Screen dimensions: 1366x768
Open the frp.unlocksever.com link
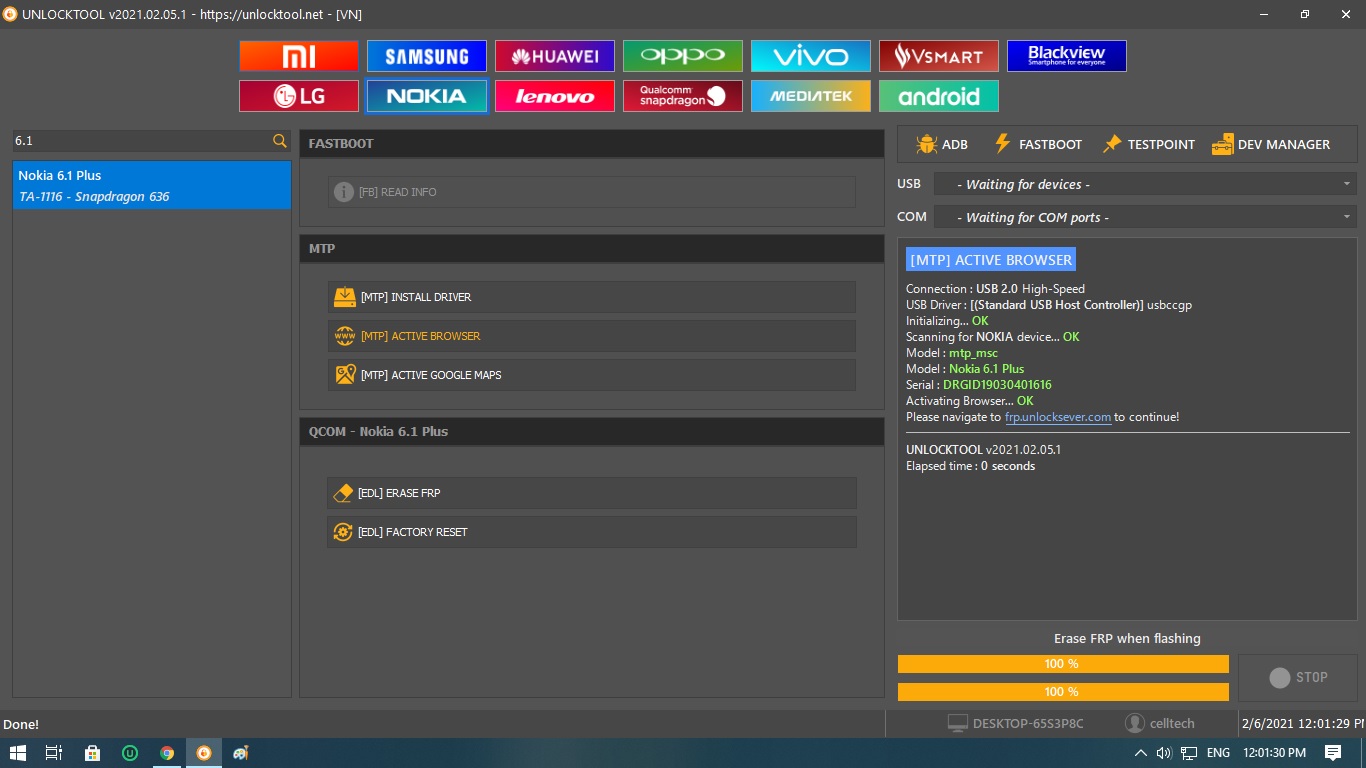point(1058,417)
